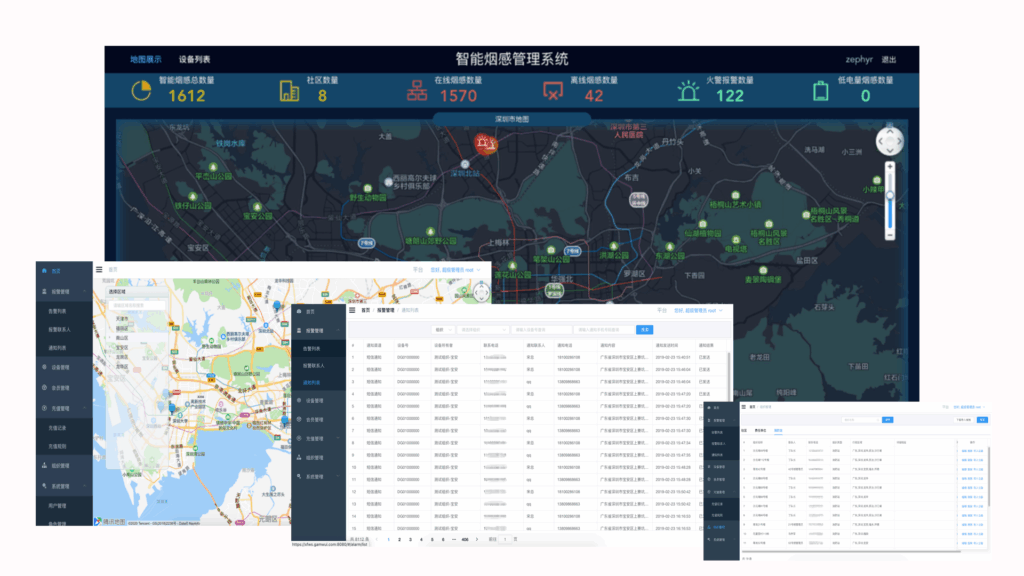Click the offline smoke detector icon
Image resolution: width=1024 pixels, height=576 pixels.
[553, 91]
